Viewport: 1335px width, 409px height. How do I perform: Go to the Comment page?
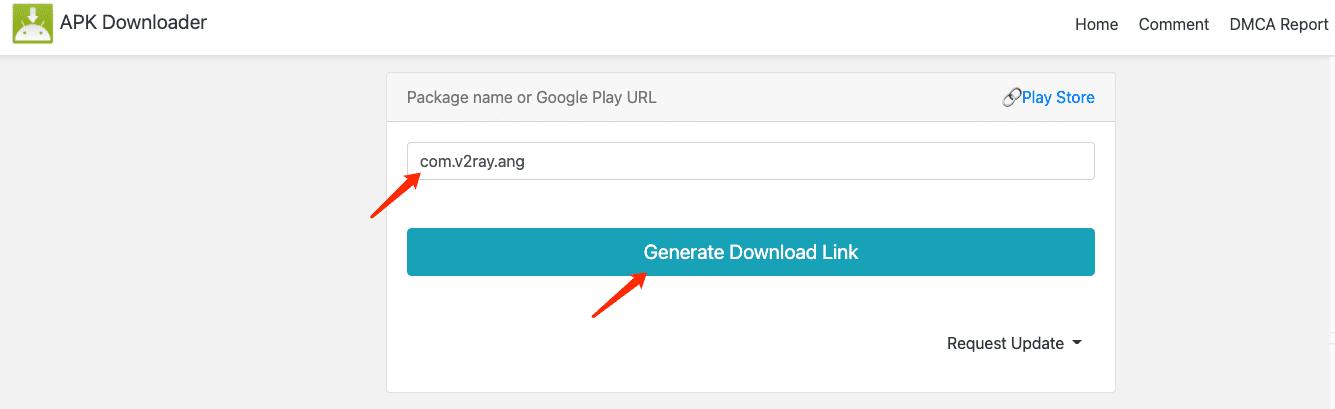point(1174,24)
